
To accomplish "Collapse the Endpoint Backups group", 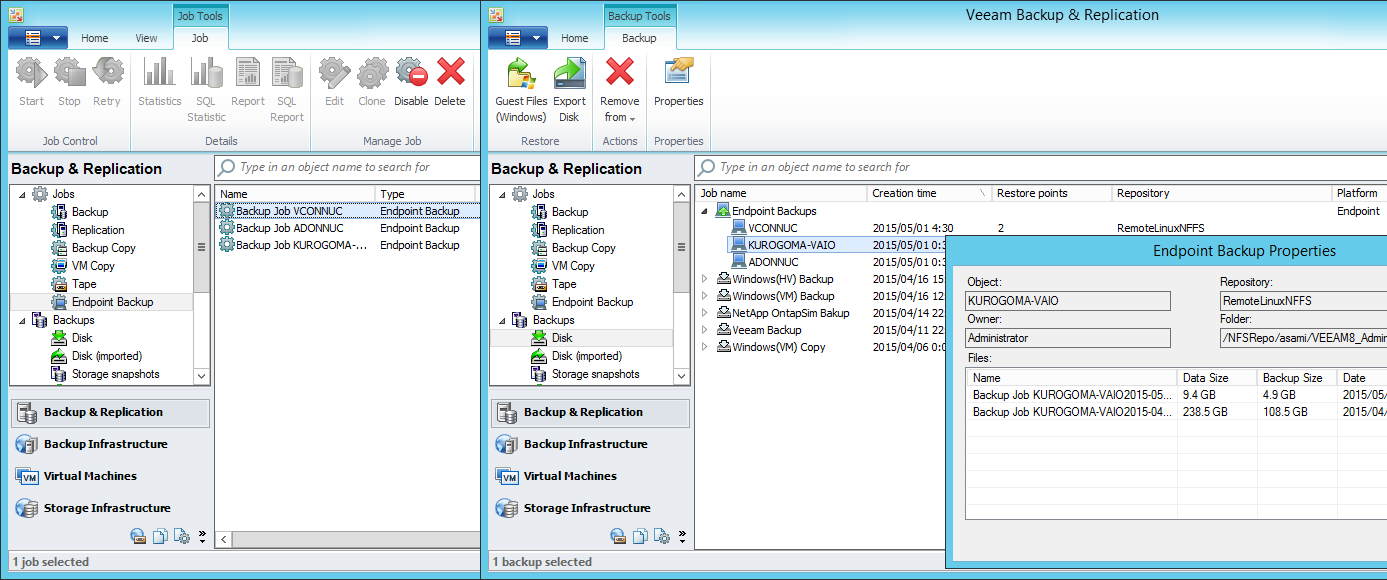I will 706,211.
